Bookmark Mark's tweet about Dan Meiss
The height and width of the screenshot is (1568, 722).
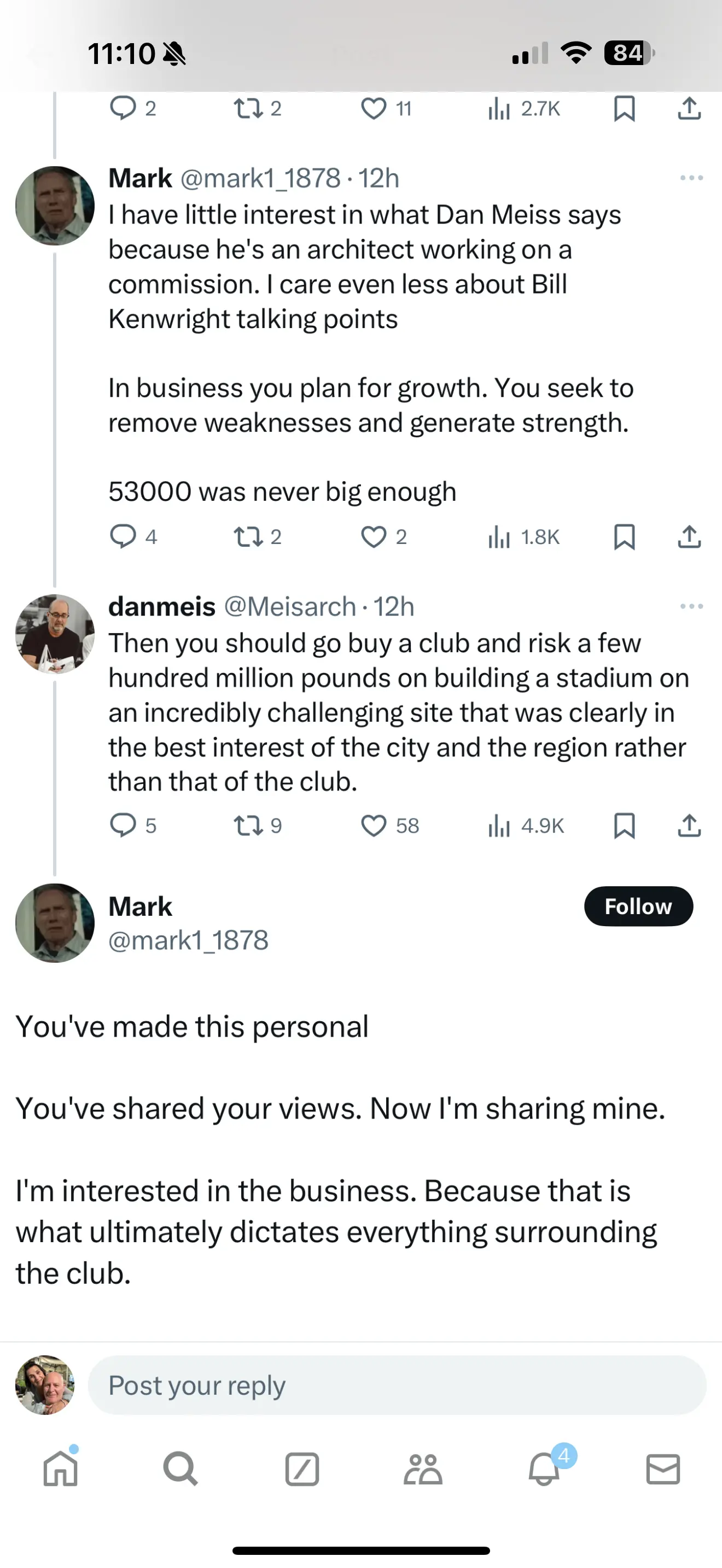pyautogui.click(x=625, y=536)
